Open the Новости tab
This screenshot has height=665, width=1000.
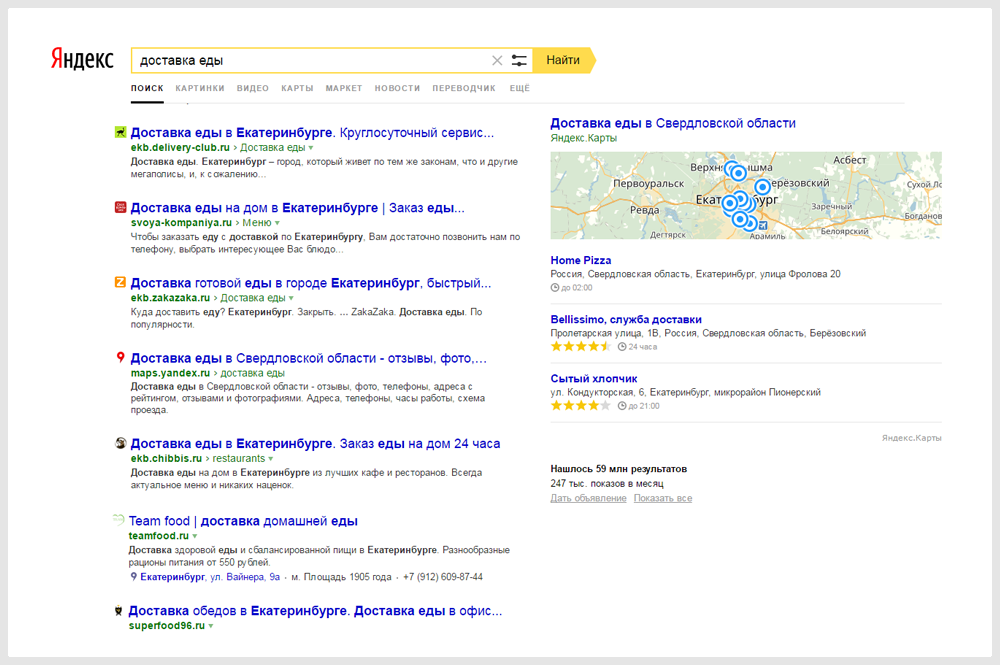click(397, 88)
